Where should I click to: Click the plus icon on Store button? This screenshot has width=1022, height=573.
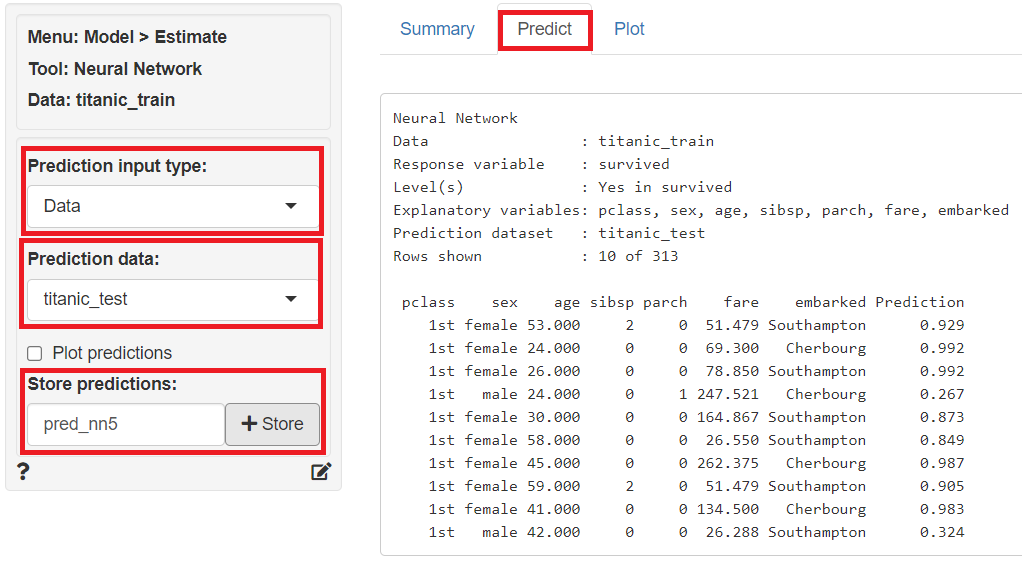pyautogui.click(x=250, y=424)
